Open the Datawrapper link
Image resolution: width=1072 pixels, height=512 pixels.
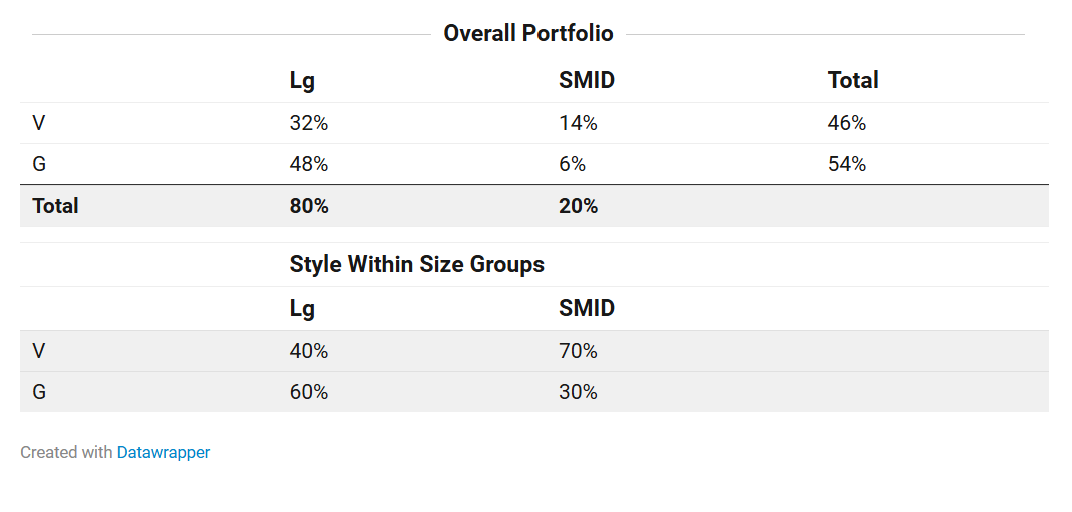click(163, 452)
